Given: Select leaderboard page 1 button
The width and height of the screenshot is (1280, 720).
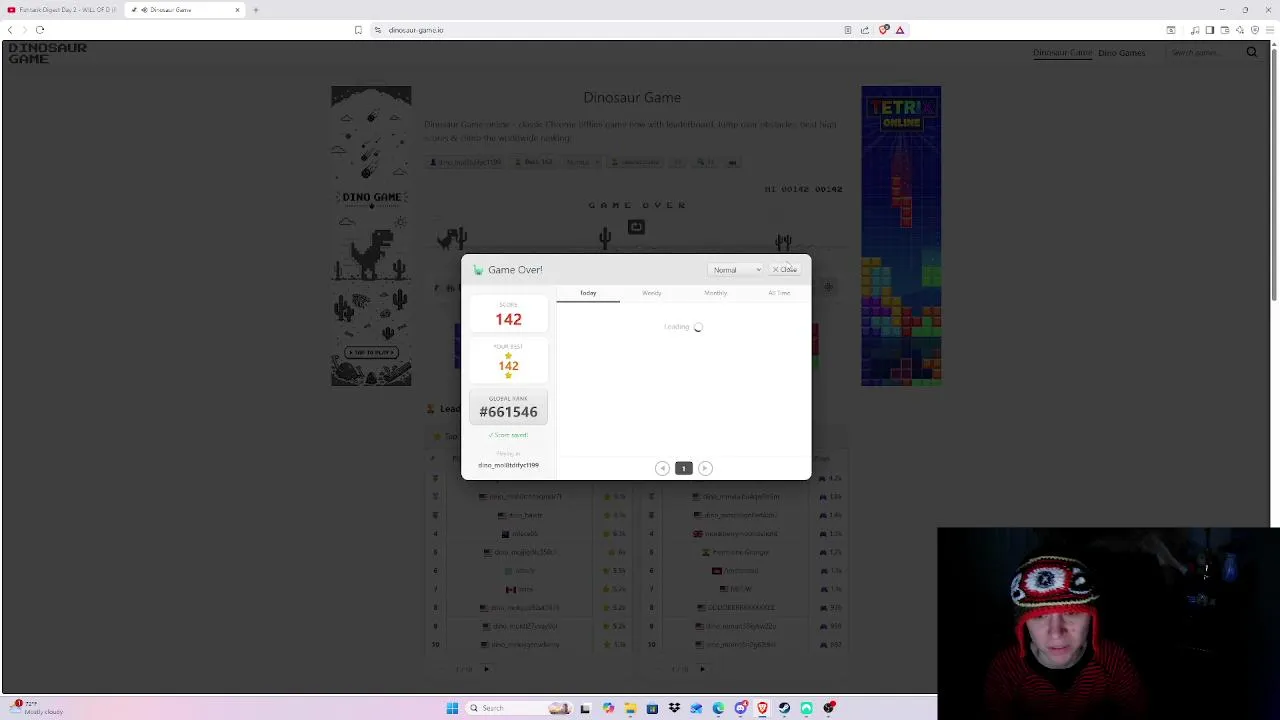Looking at the screenshot, I should 684,468.
